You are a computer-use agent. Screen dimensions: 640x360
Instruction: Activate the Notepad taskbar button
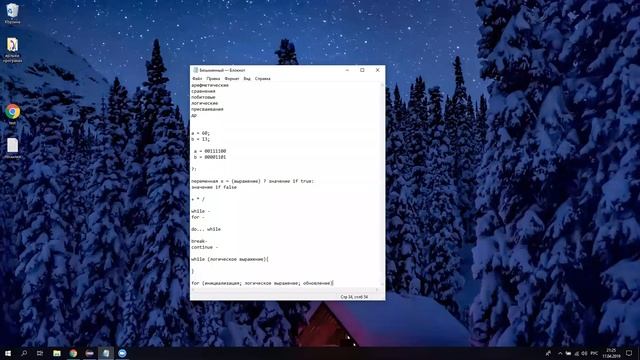pyautogui.click(x=106, y=353)
